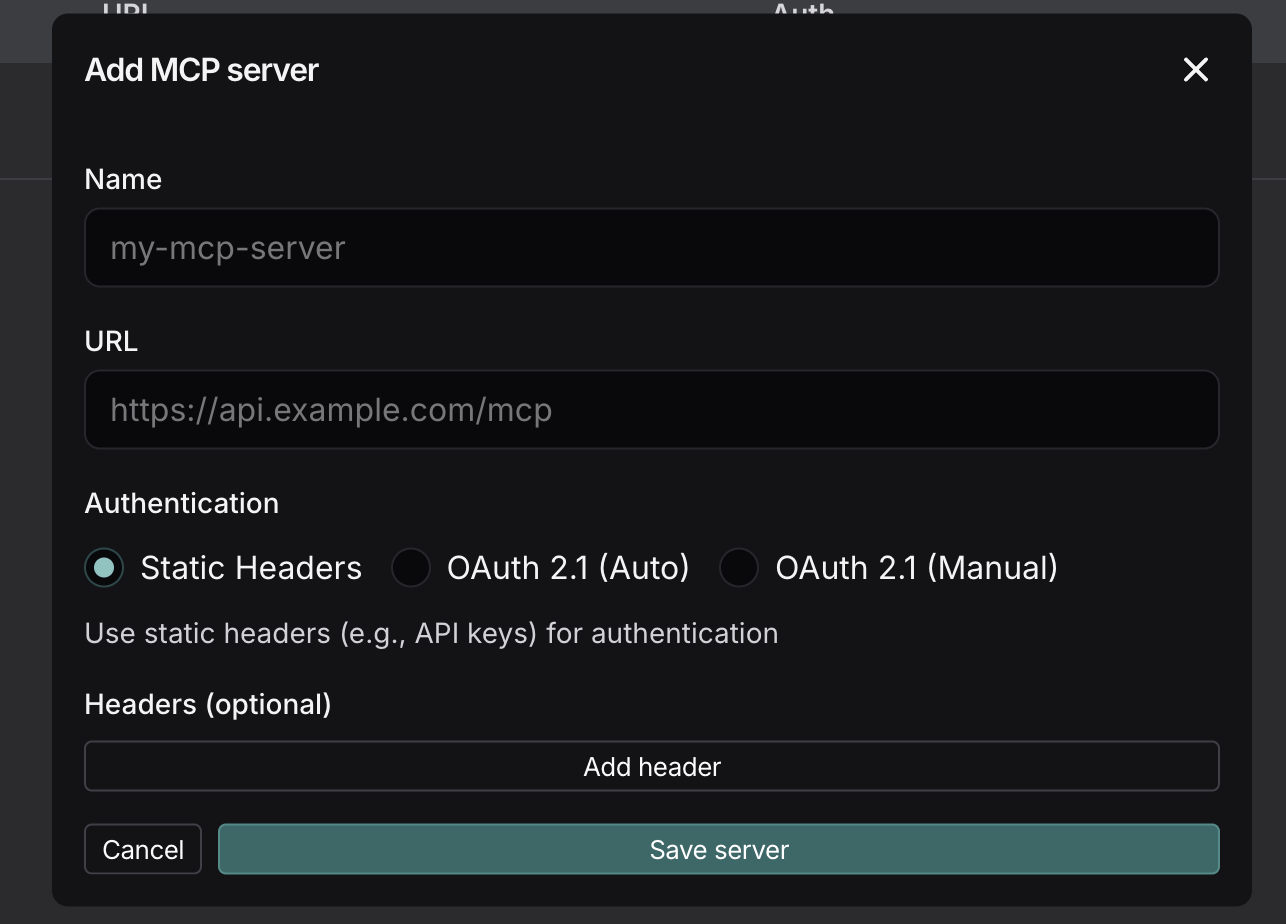Save the new MCP server
The image size is (1286, 924).
pyautogui.click(x=718, y=848)
